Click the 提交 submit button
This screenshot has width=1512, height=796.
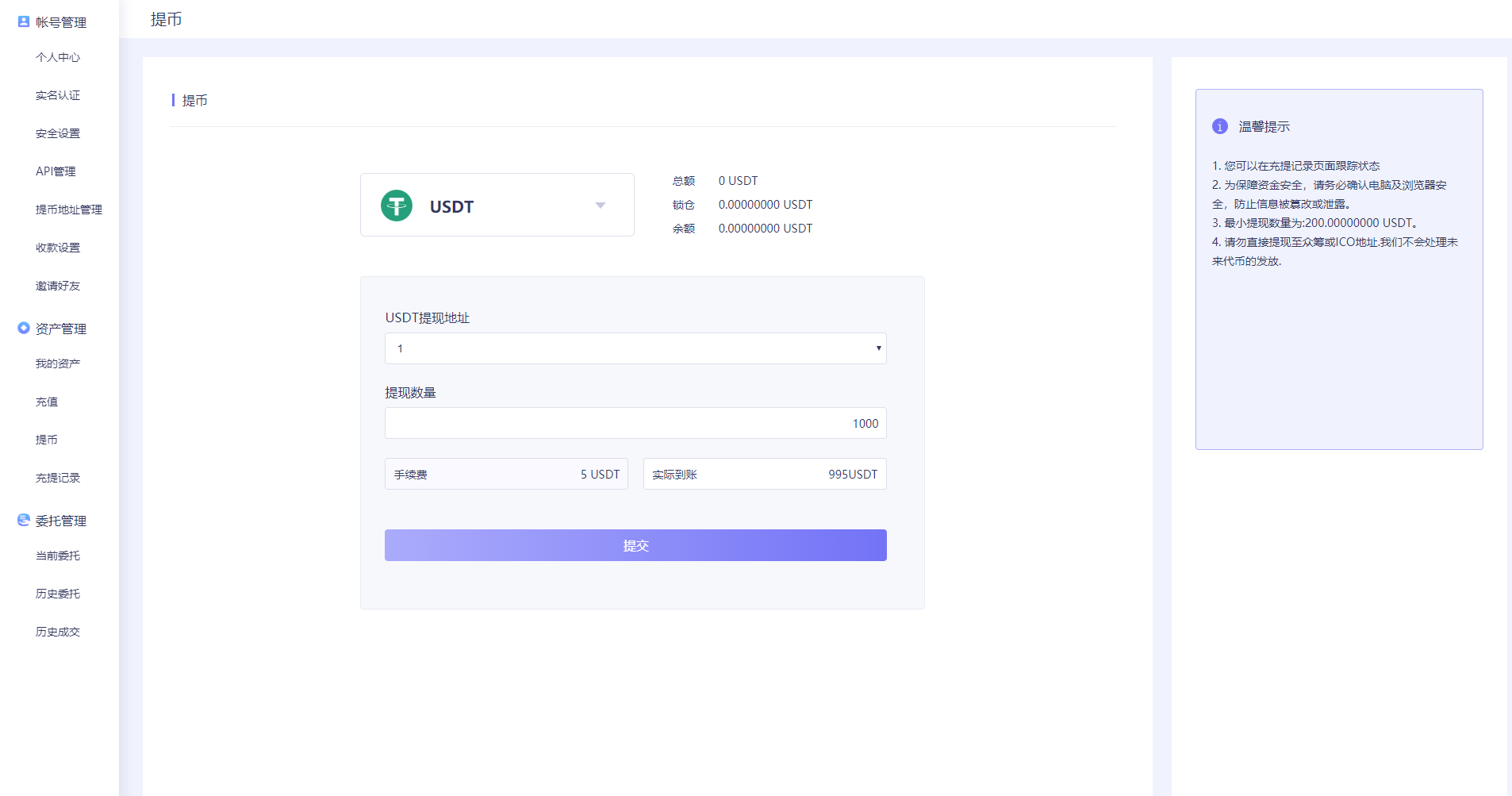(635, 545)
